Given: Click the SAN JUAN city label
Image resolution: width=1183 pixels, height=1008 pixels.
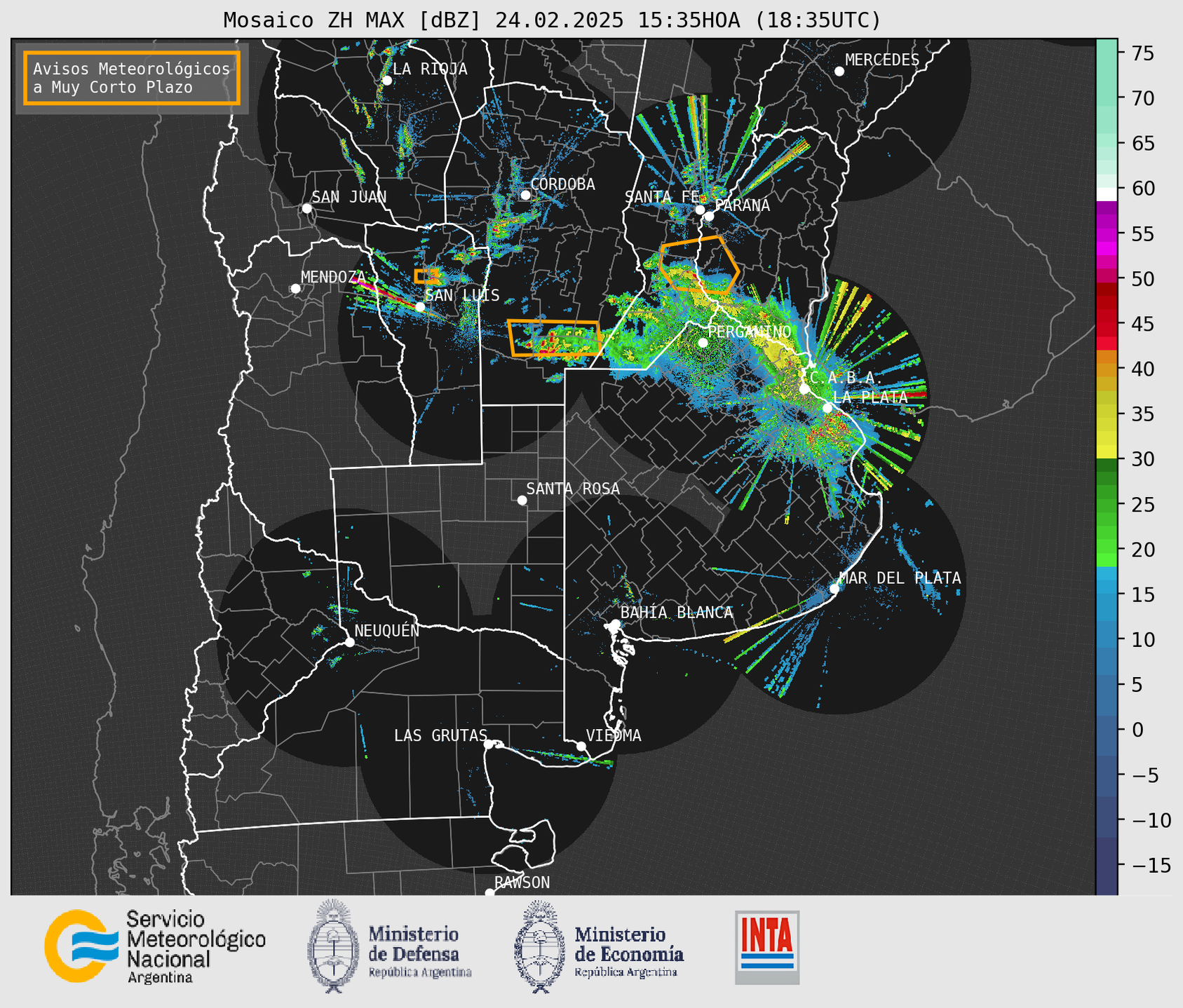Looking at the screenshot, I should pyautogui.click(x=349, y=197).
